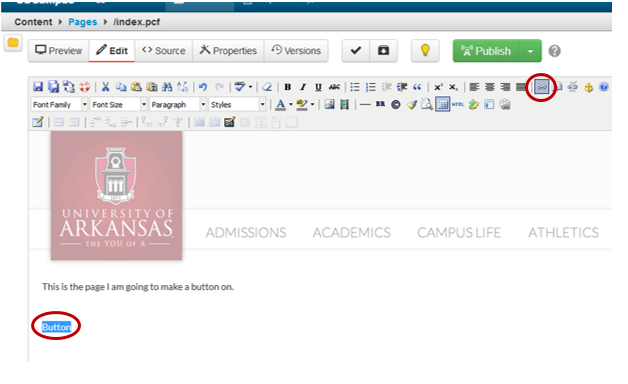
Task: Insert a special character using the © icon
Action: coord(396,105)
